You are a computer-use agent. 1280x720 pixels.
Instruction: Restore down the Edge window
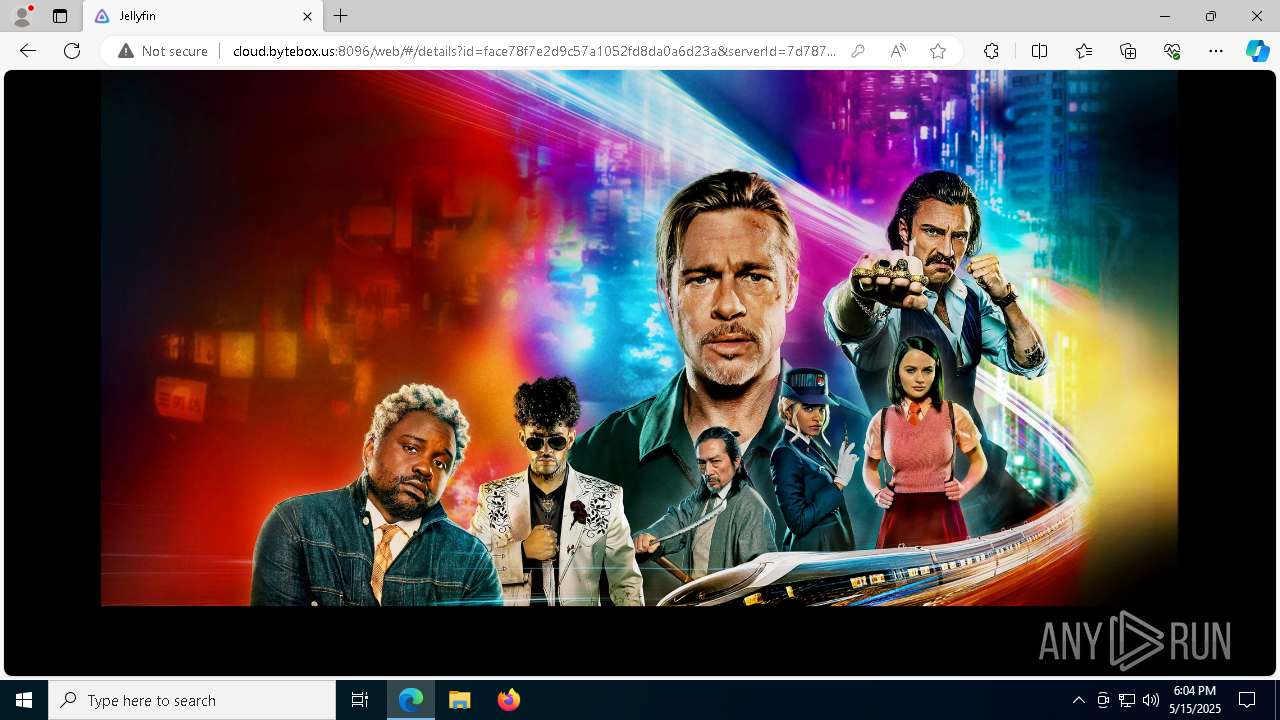coord(1211,16)
